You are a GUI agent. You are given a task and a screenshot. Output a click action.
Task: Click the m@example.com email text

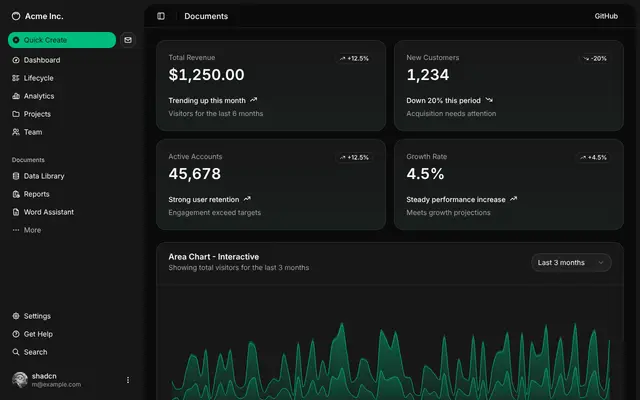coord(56,384)
